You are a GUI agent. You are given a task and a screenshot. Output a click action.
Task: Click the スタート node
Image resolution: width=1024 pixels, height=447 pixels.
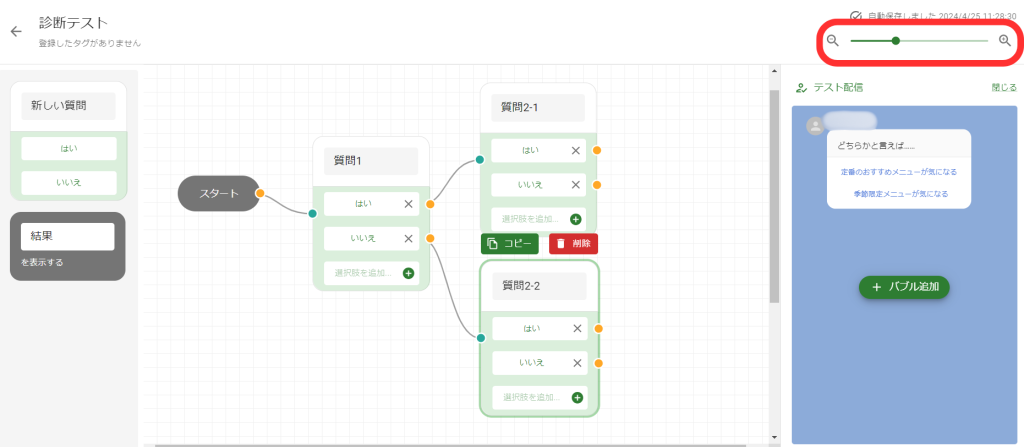[218, 193]
